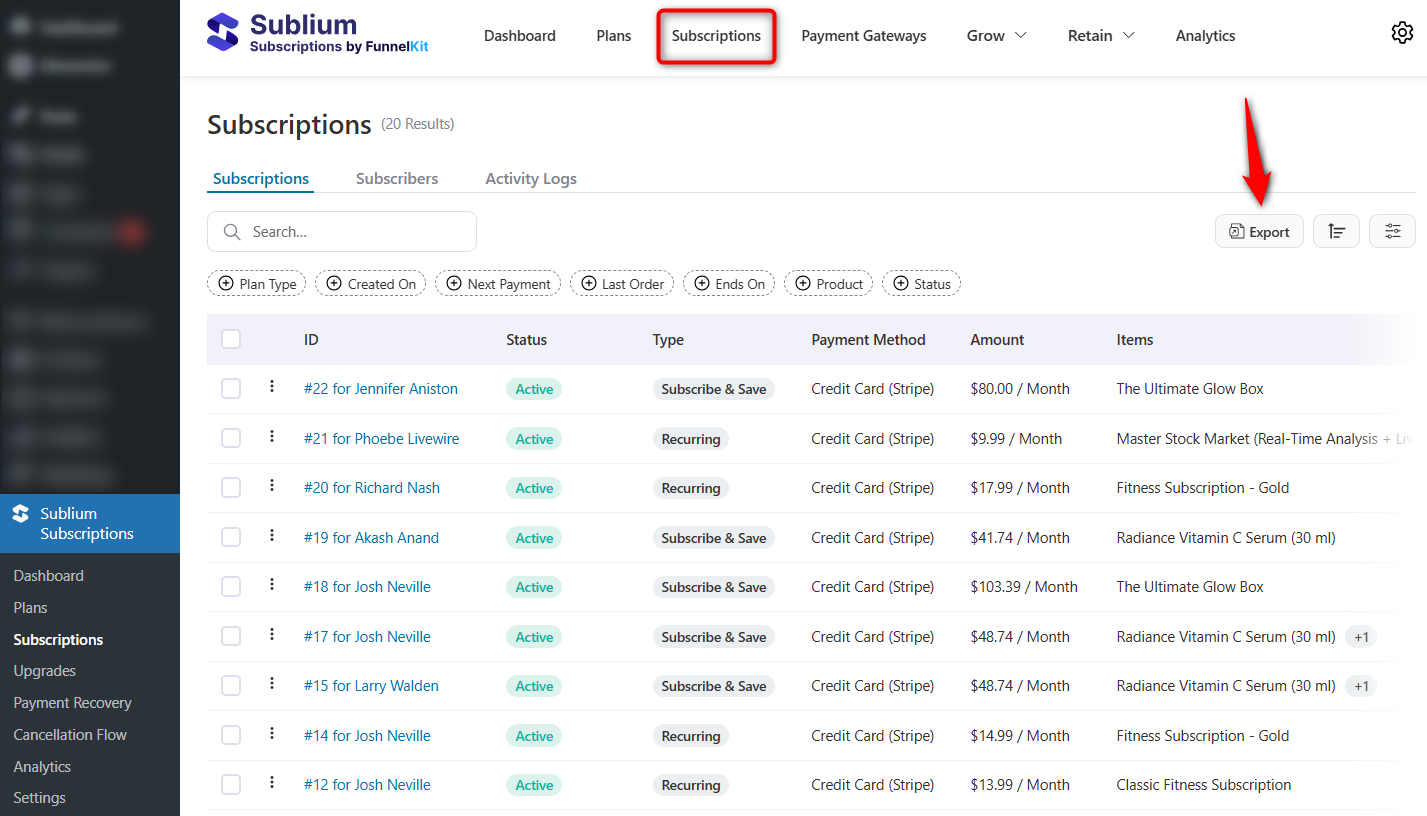Open the three-dot menu for subscription #18

point(271,586)
